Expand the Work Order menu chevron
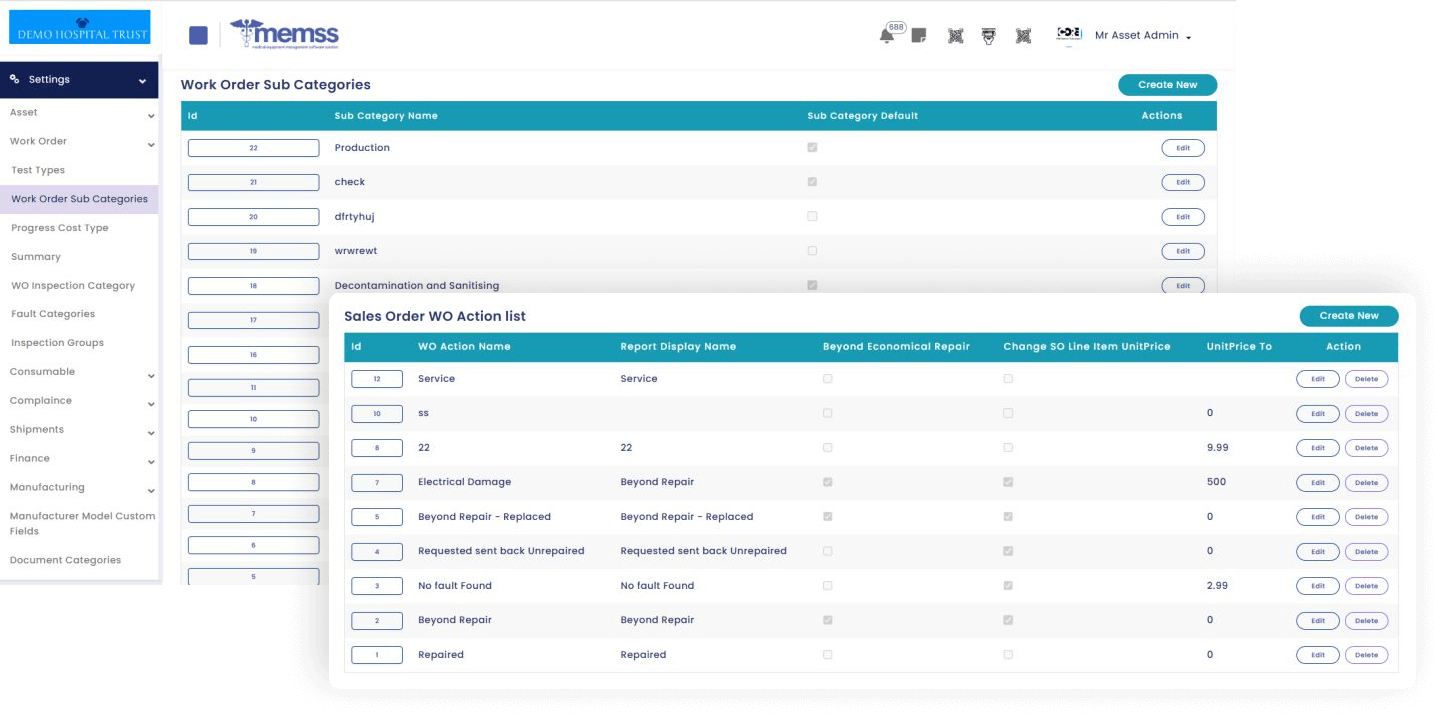The image size is (1446, 719). point(151,145)
